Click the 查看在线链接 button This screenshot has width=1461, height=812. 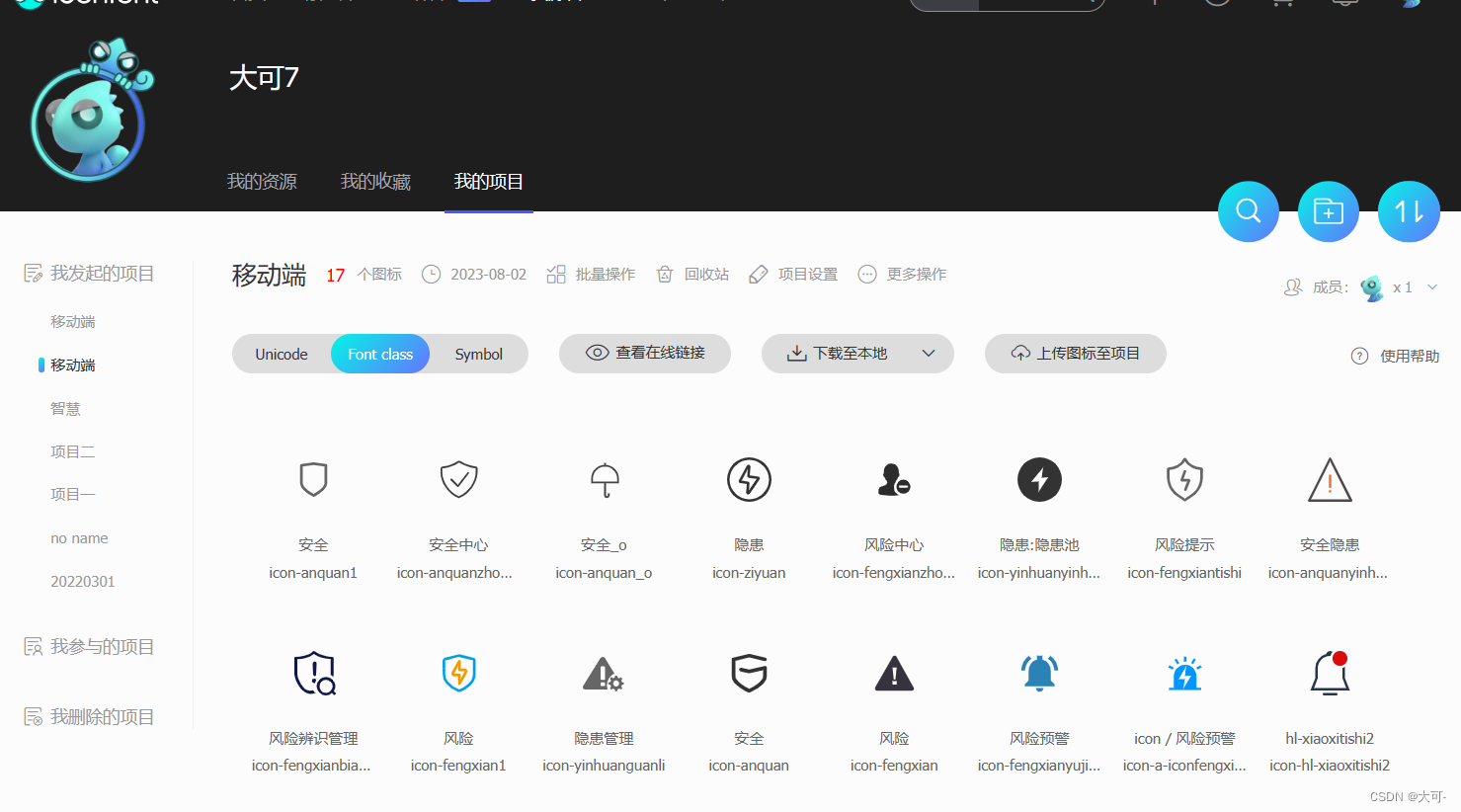[644, 353]
